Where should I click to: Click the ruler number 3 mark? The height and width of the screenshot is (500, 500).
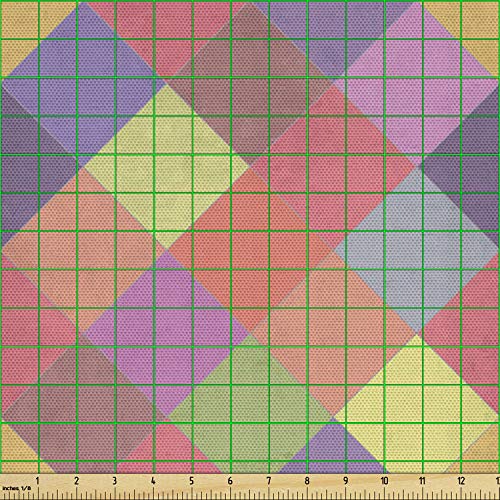tap(115, 481)
